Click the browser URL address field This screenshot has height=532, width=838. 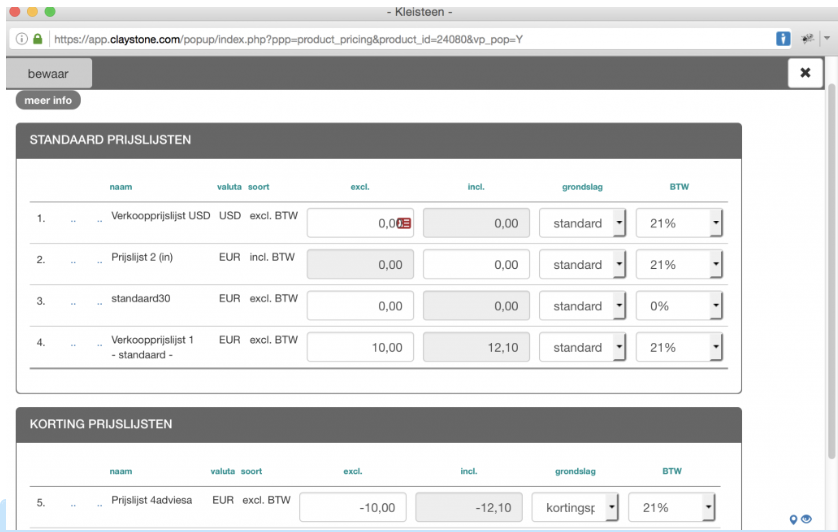[400, 39]
